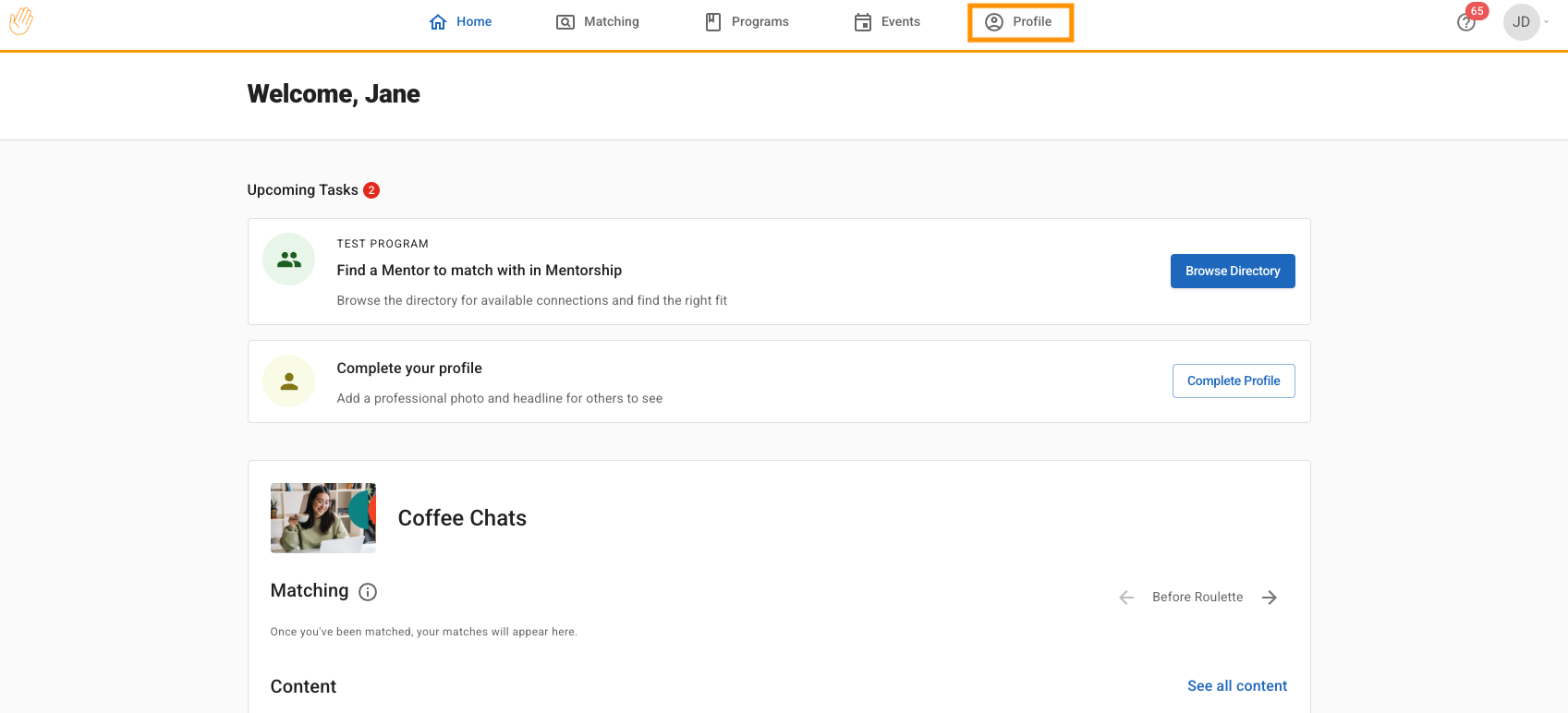Click the hand logo icon
The width and height of the screenshot is (1568, 713).
point(21,21)
